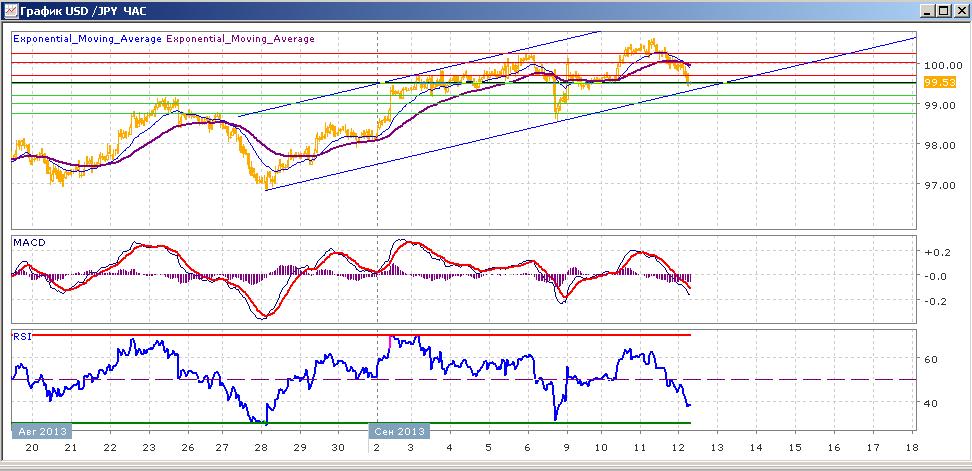Click the red RSI overbought level line
Screen dimensions: 972x471
click(362, 335)
